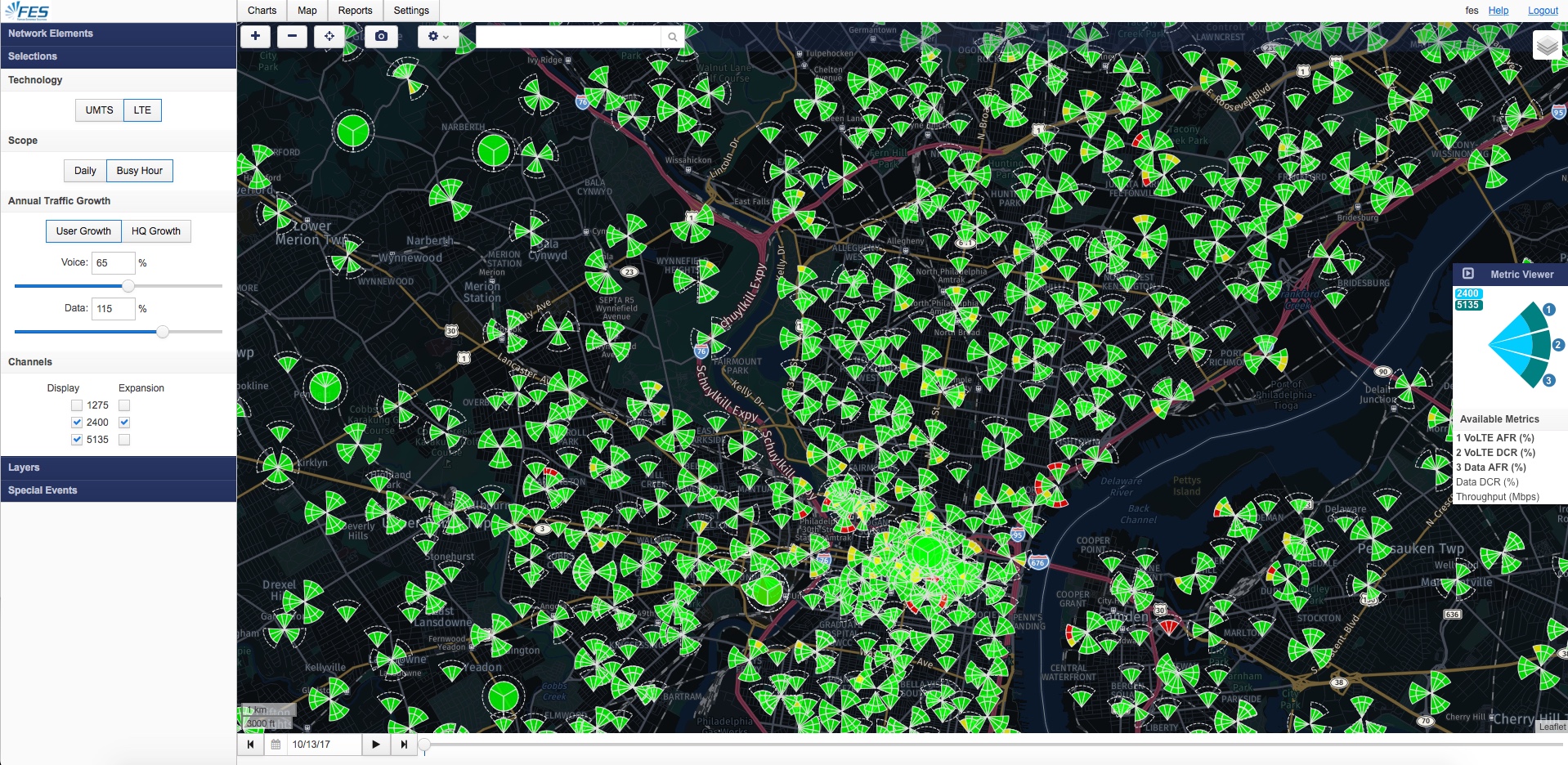Collapse the Metric Viewer panel icon

pos(1467,274)
